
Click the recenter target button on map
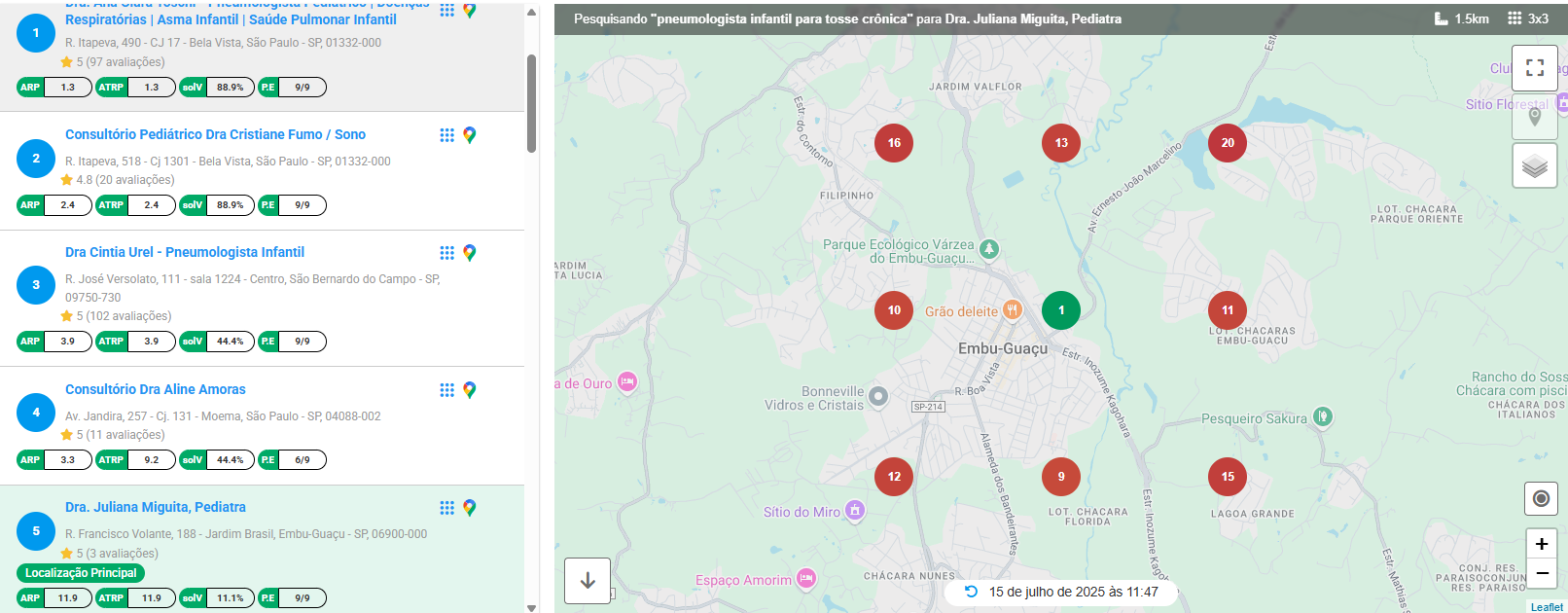[1541, 498]
